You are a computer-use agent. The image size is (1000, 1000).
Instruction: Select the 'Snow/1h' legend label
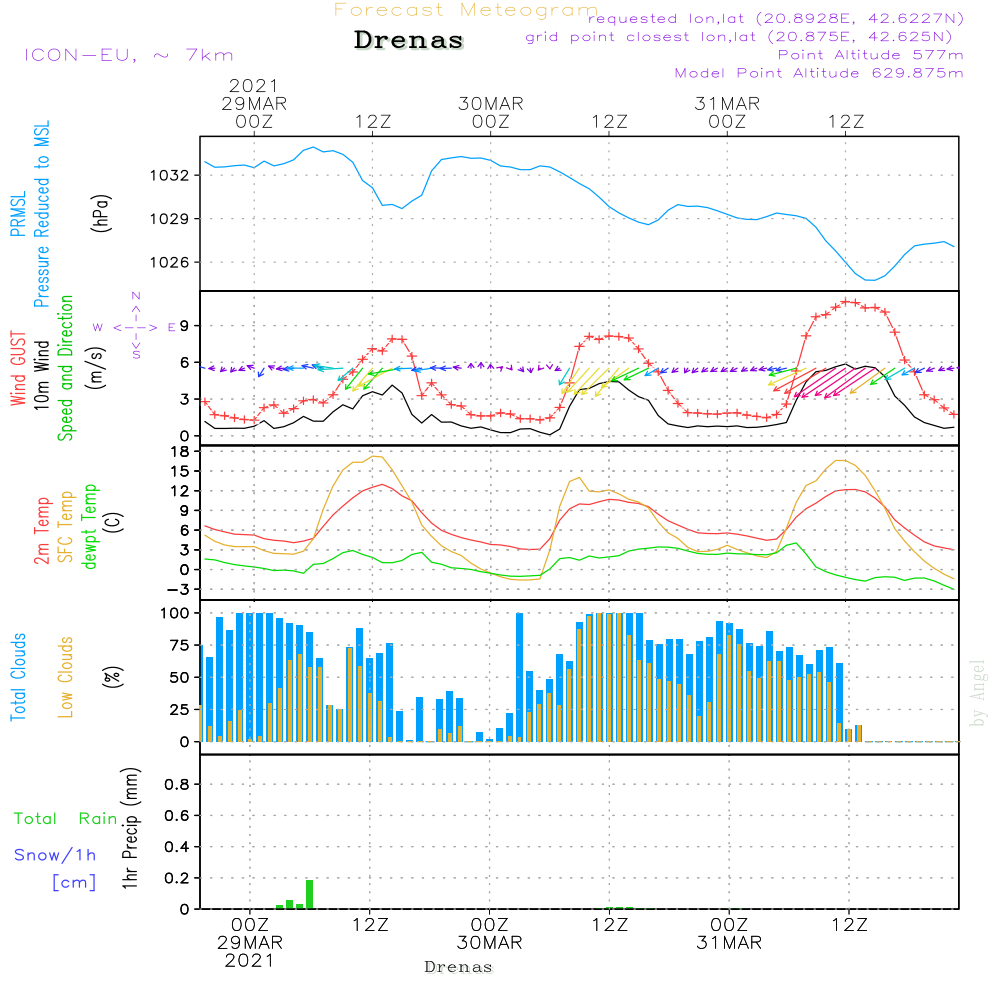[x=56, y=855]
